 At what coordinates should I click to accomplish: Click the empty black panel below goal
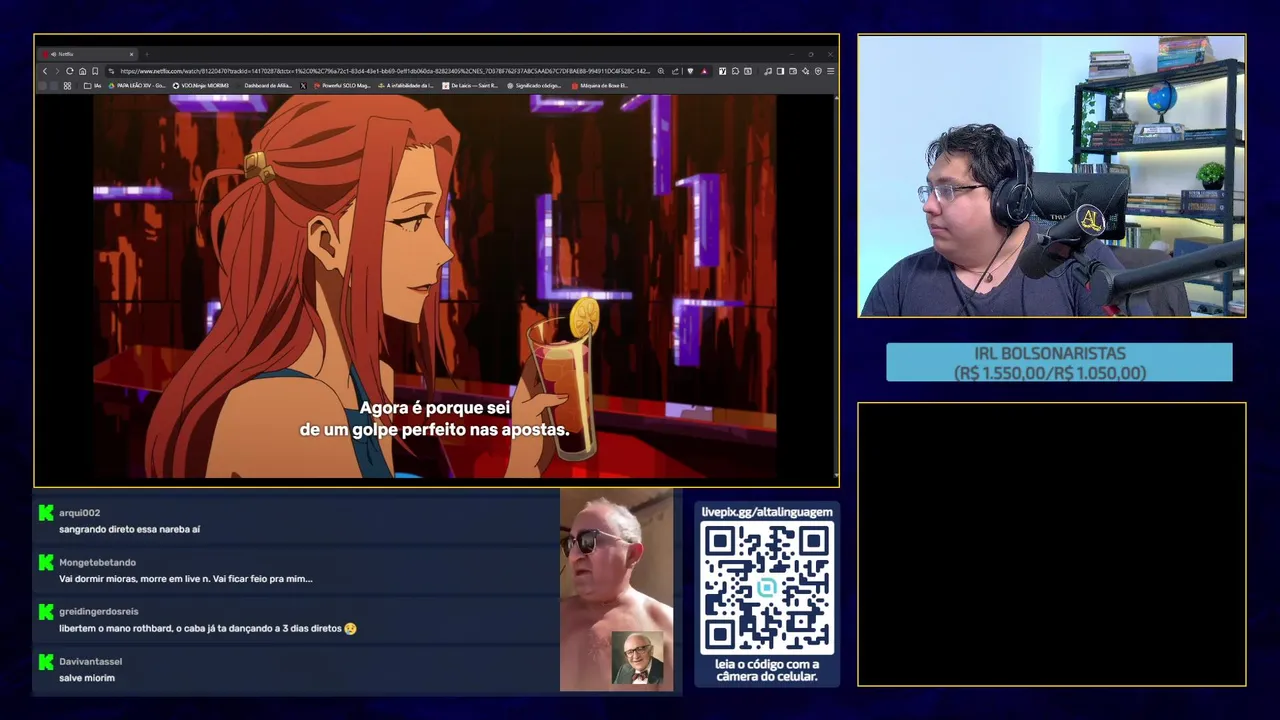click(1052, 544)
